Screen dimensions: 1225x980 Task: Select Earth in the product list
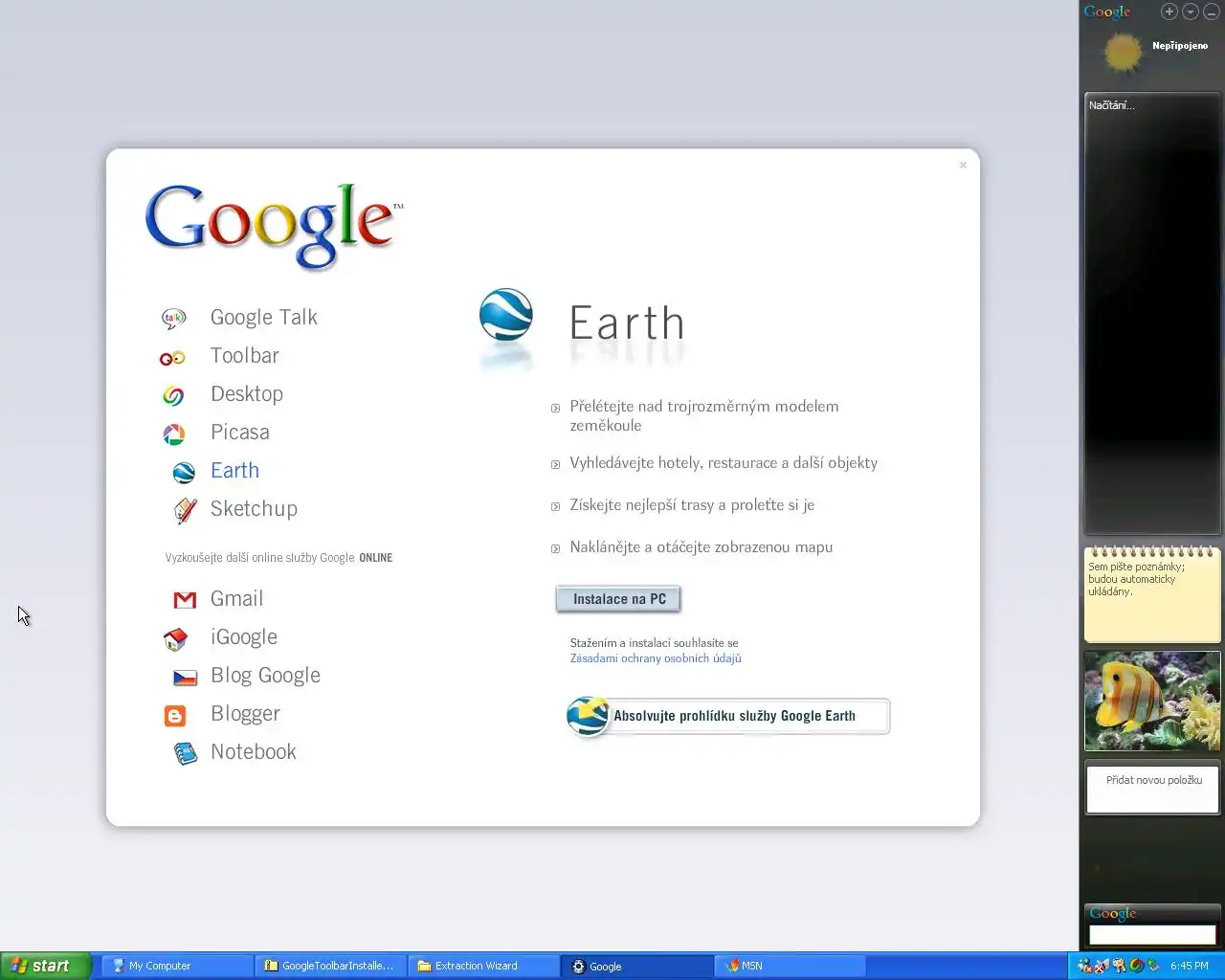pos(234,471)
